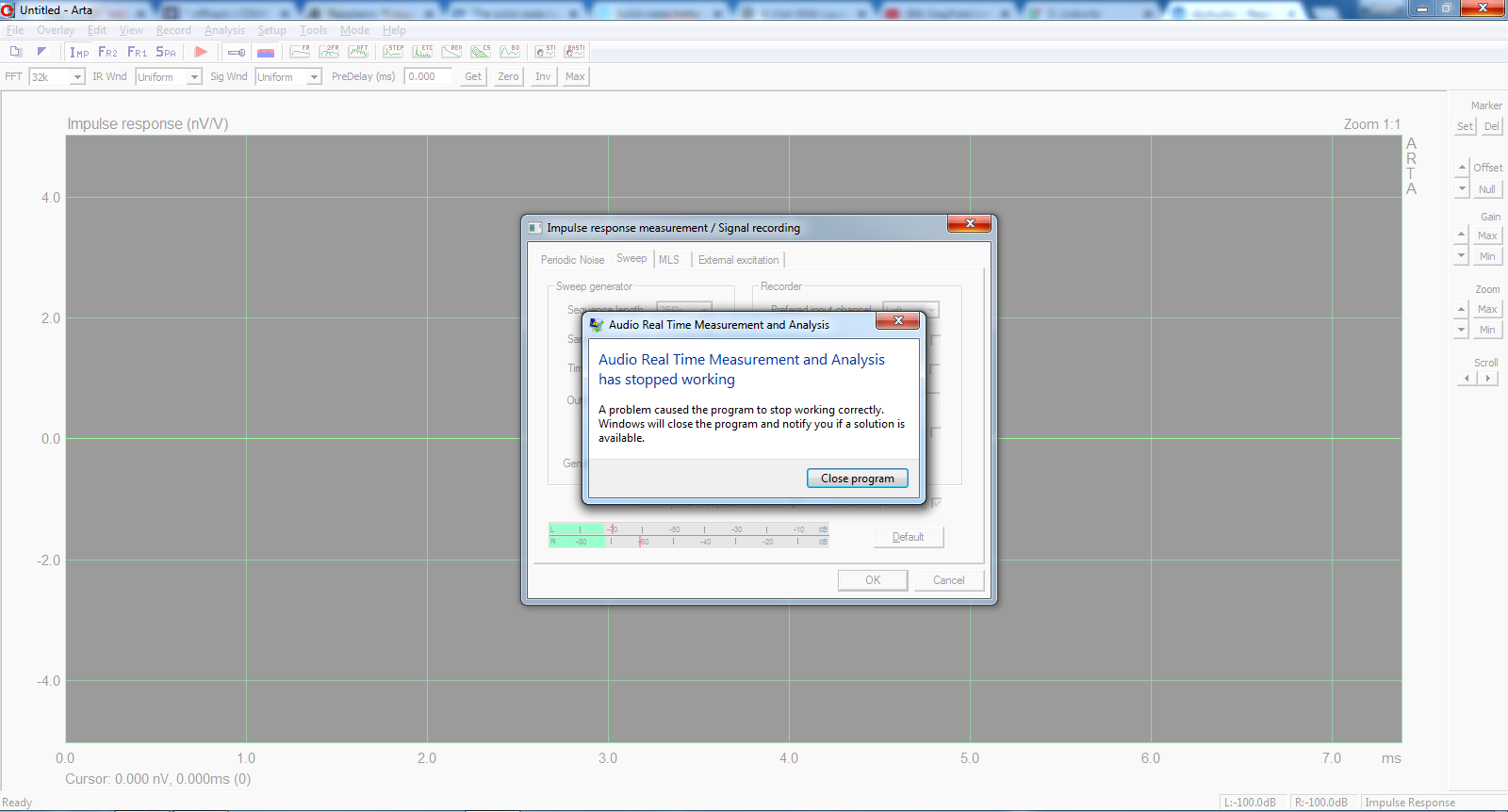Click OK in the measurement dialog
Screen dimensions: 1508x812
[873, 580]
